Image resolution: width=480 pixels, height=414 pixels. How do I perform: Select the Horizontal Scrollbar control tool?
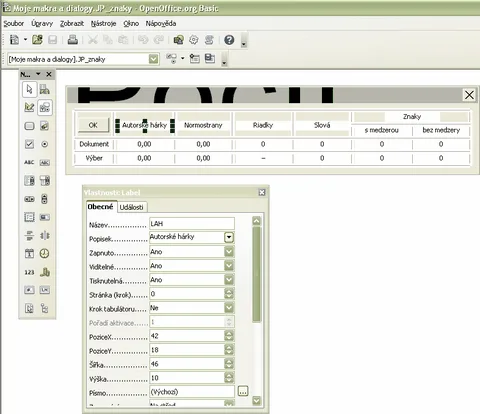pos(29,199)
